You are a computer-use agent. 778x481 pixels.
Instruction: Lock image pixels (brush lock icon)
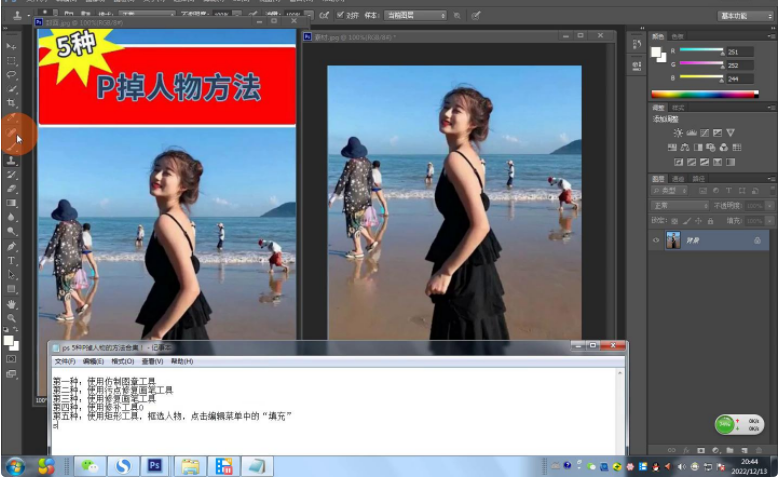(687, 221)
